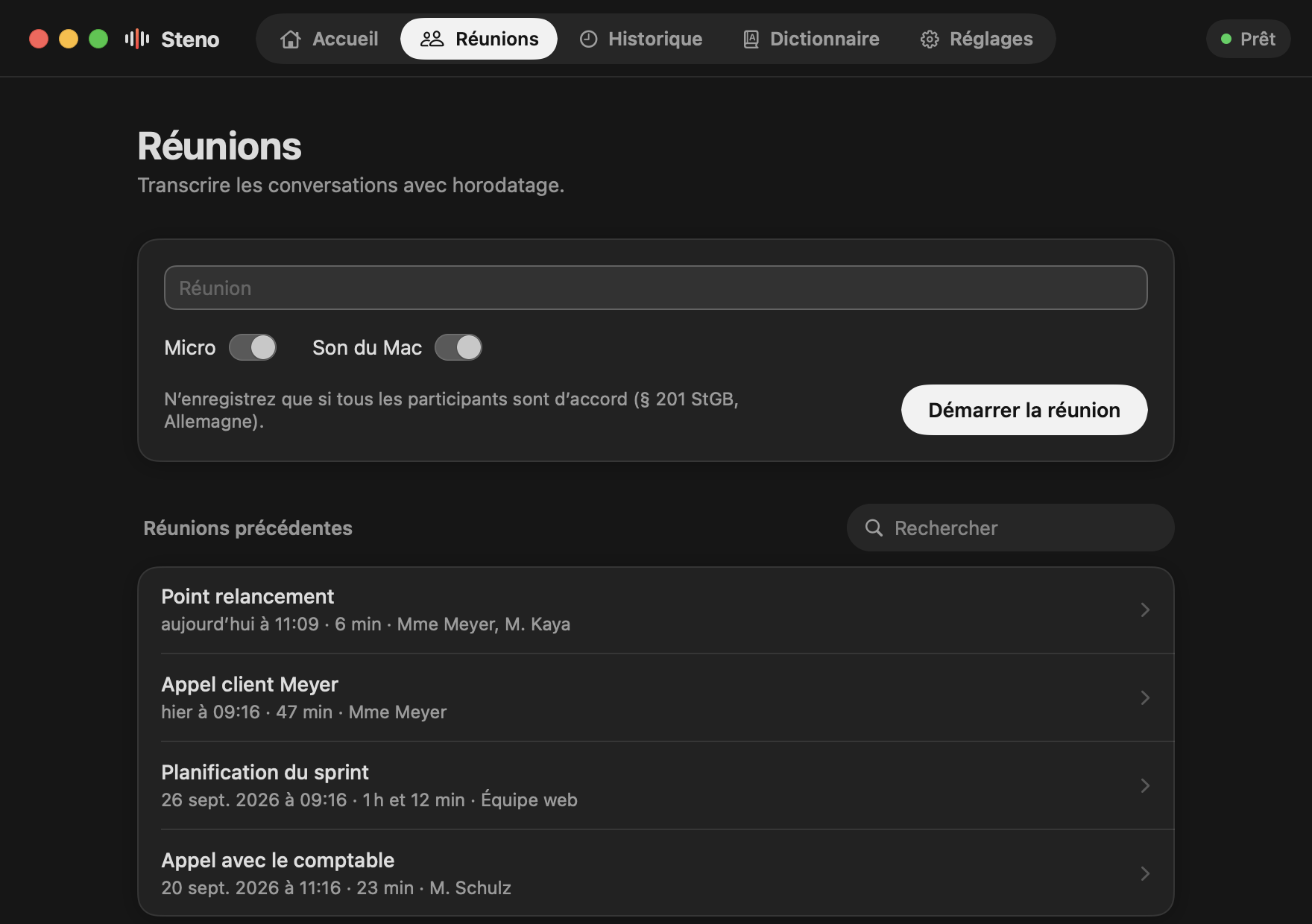Click the people icon in Réunions tab
The height and width of the screenshot is (924, 1312).
click(x=432, y=39)
